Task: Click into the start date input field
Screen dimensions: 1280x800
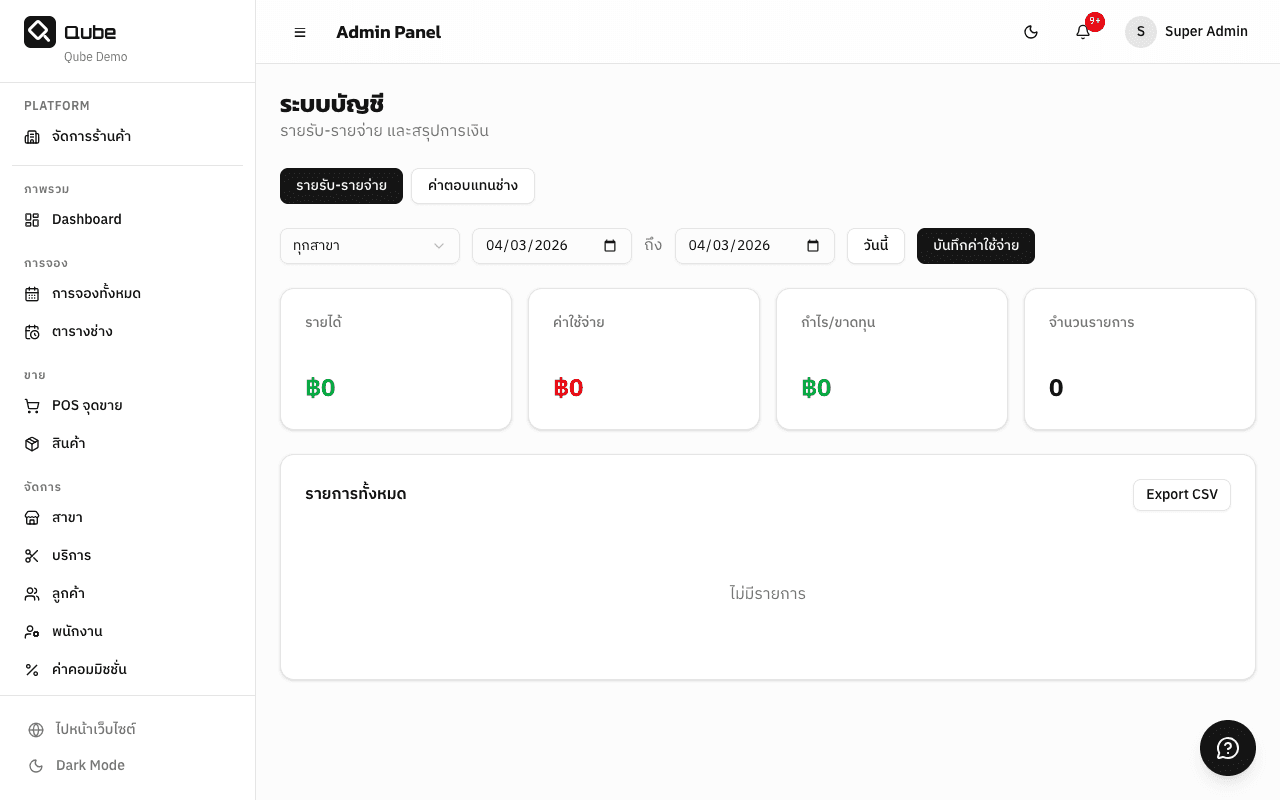Action: coord(530,246)
